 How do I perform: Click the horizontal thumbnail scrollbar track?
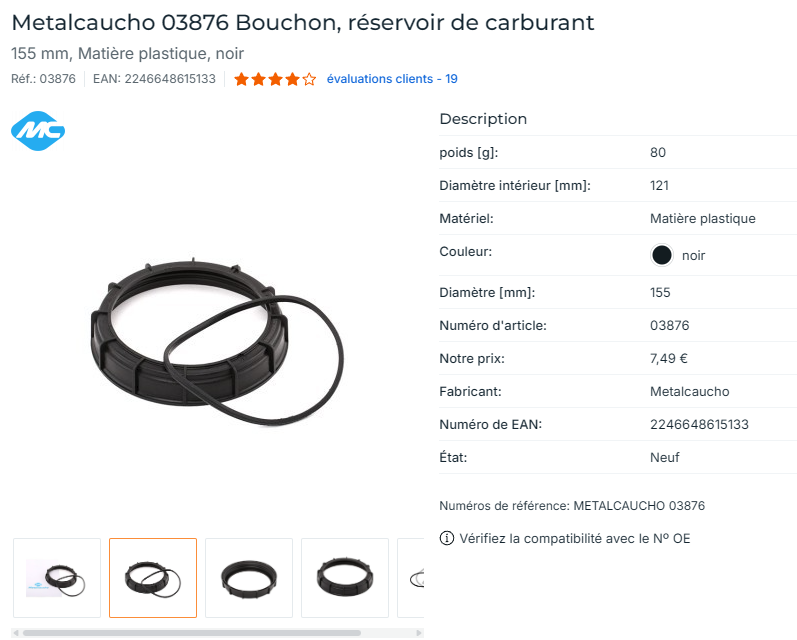tap(218, 633)
